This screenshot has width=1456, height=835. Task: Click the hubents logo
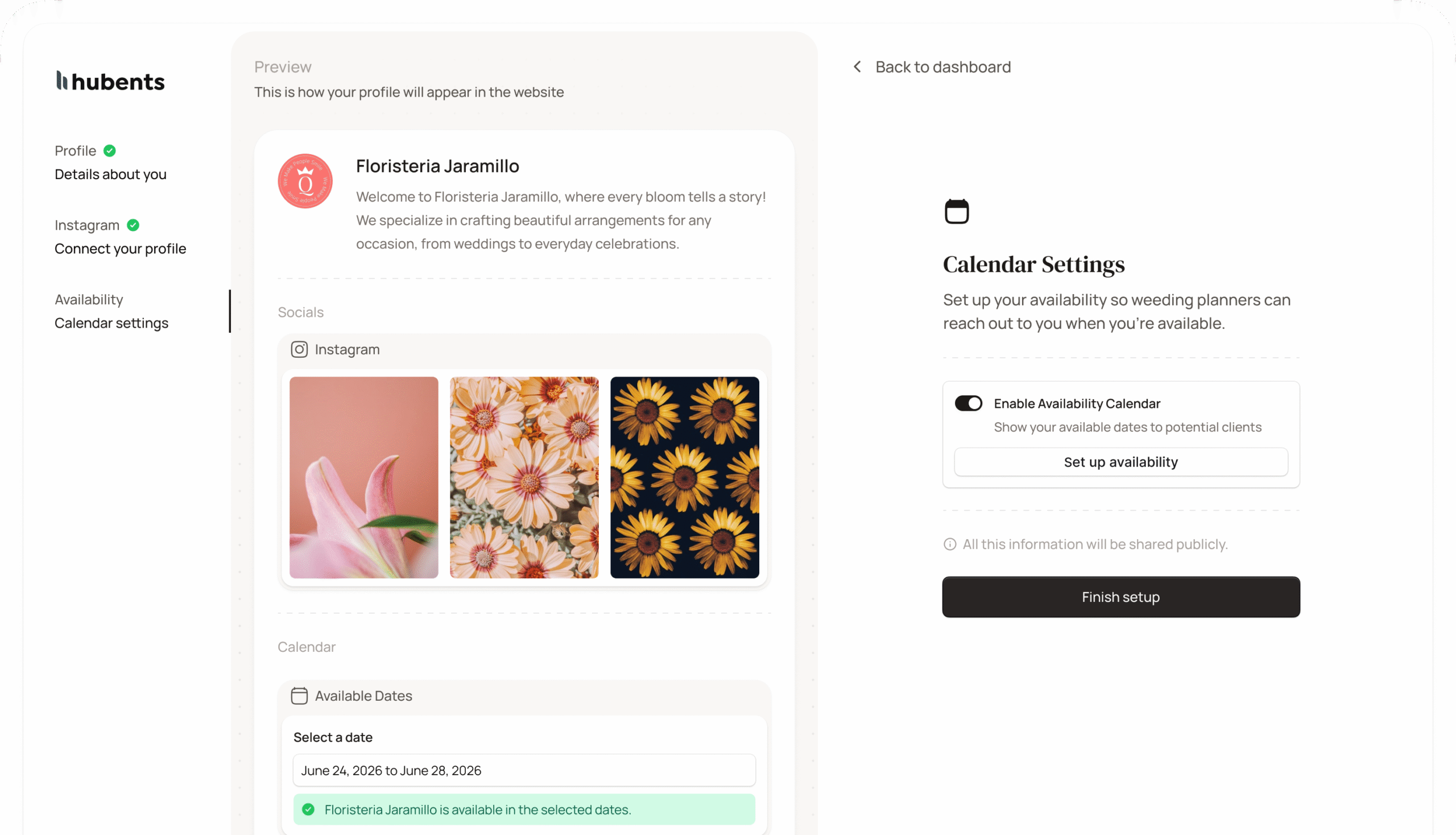pos(110,81)
